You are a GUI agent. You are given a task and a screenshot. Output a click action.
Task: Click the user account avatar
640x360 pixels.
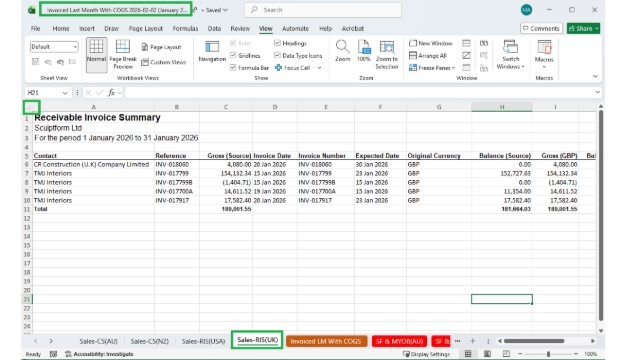526,10
